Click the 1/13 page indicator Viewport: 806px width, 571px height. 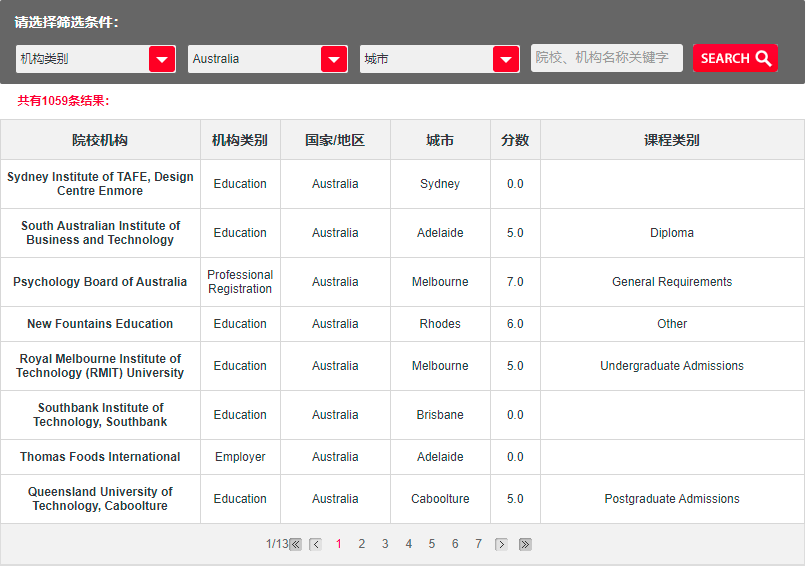point(277,544)
